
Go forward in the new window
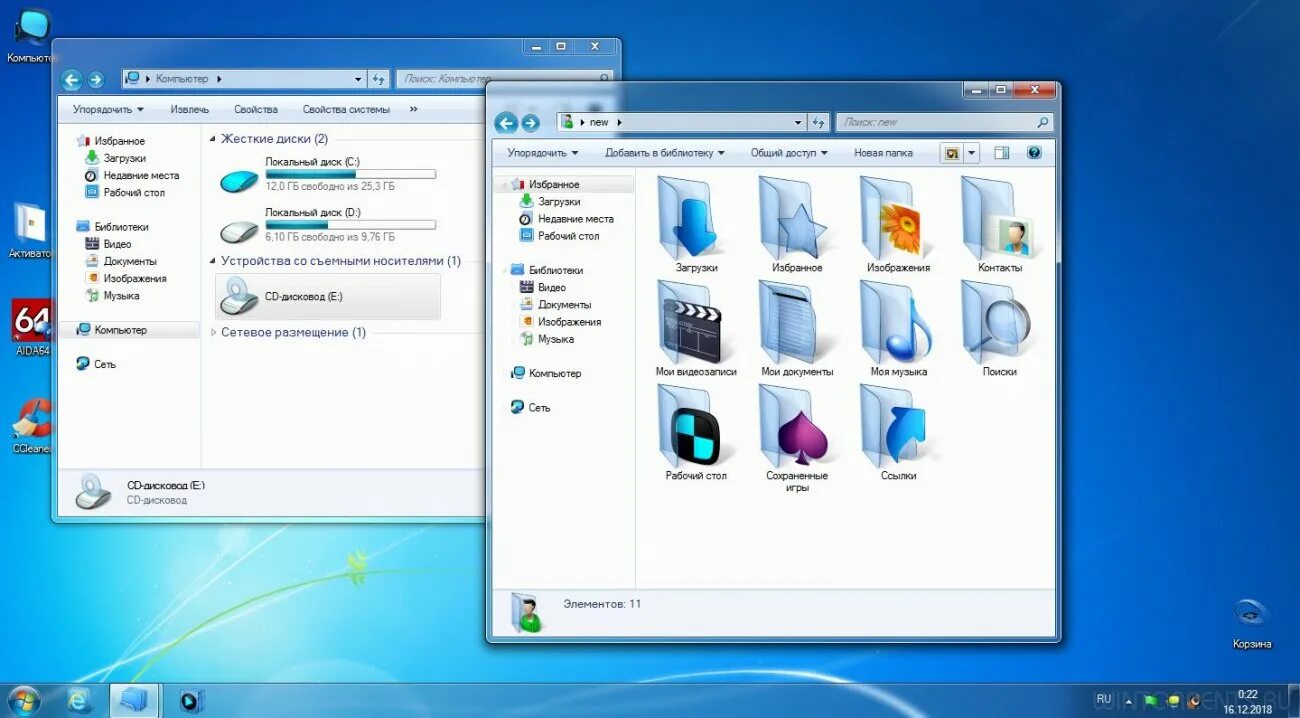pyautogui.click(x=532, y=123)
